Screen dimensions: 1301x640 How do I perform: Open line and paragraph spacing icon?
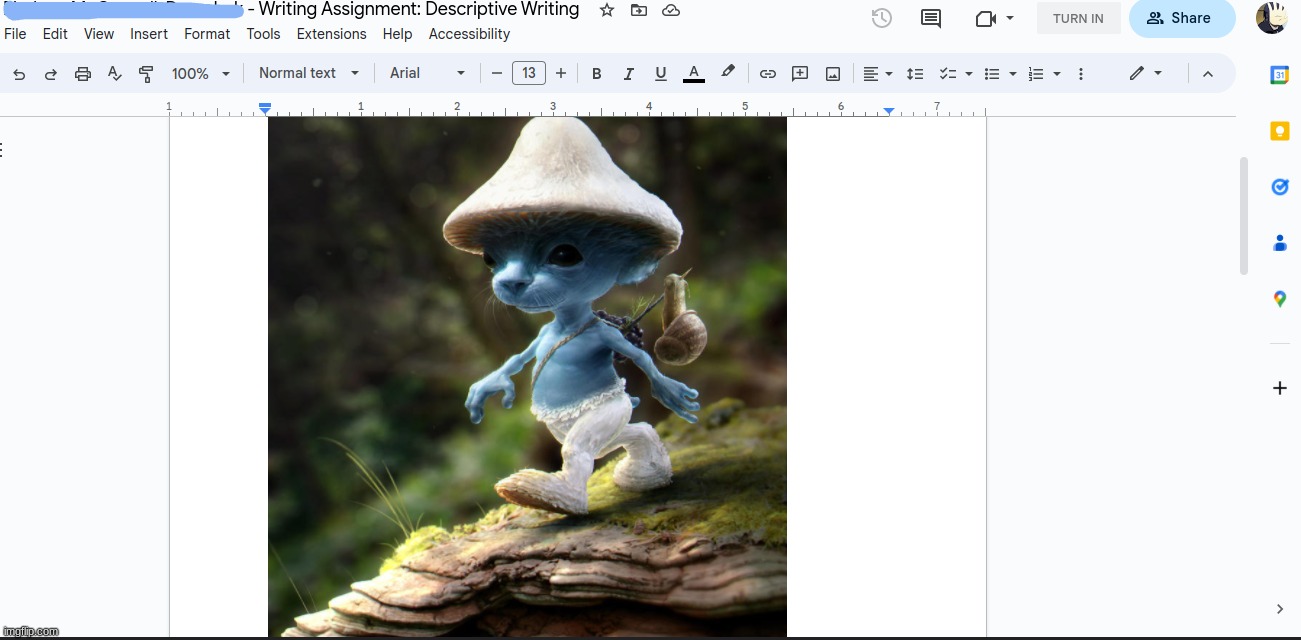coord(915,74)
